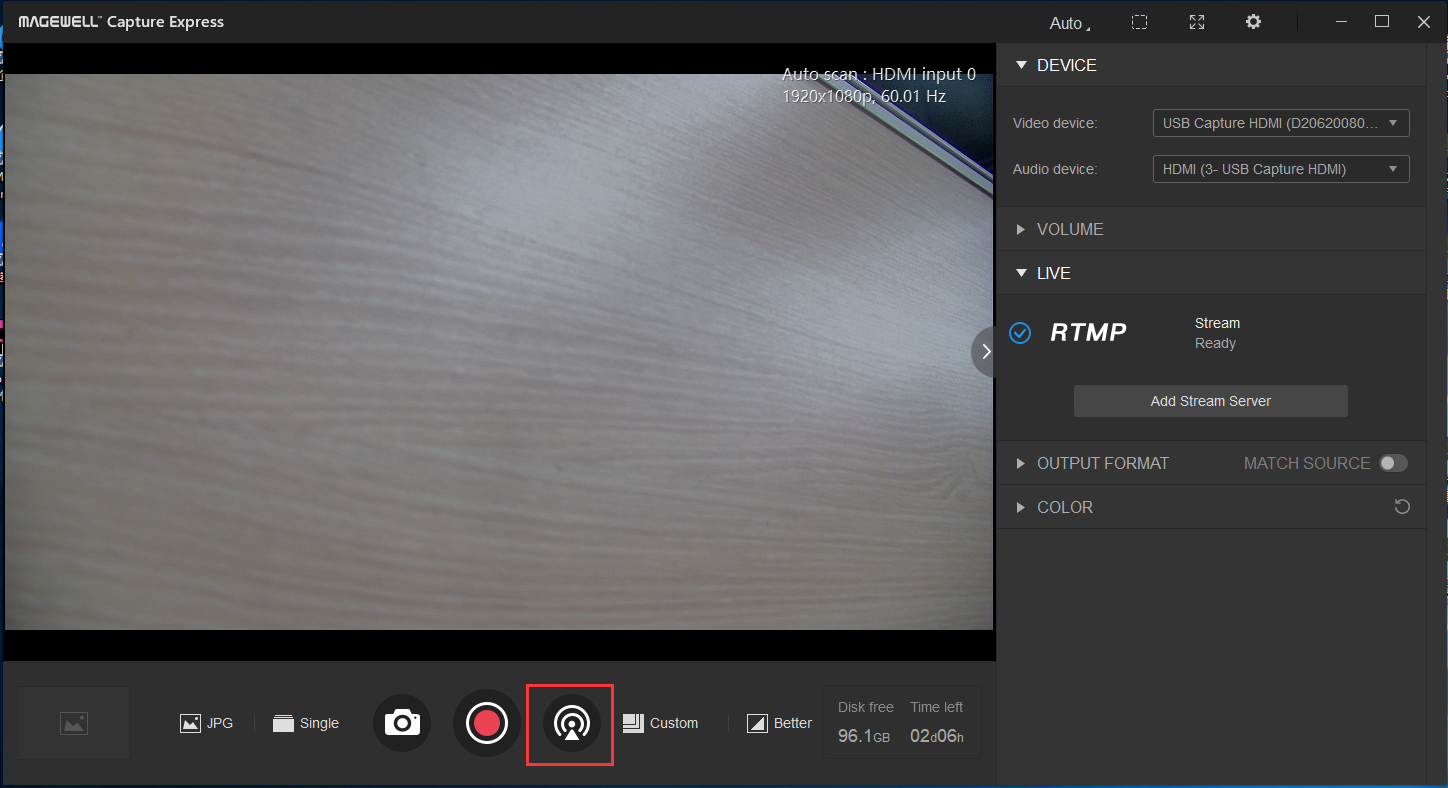Reset color settings with the circular arrow icon

pos(1402,507)
